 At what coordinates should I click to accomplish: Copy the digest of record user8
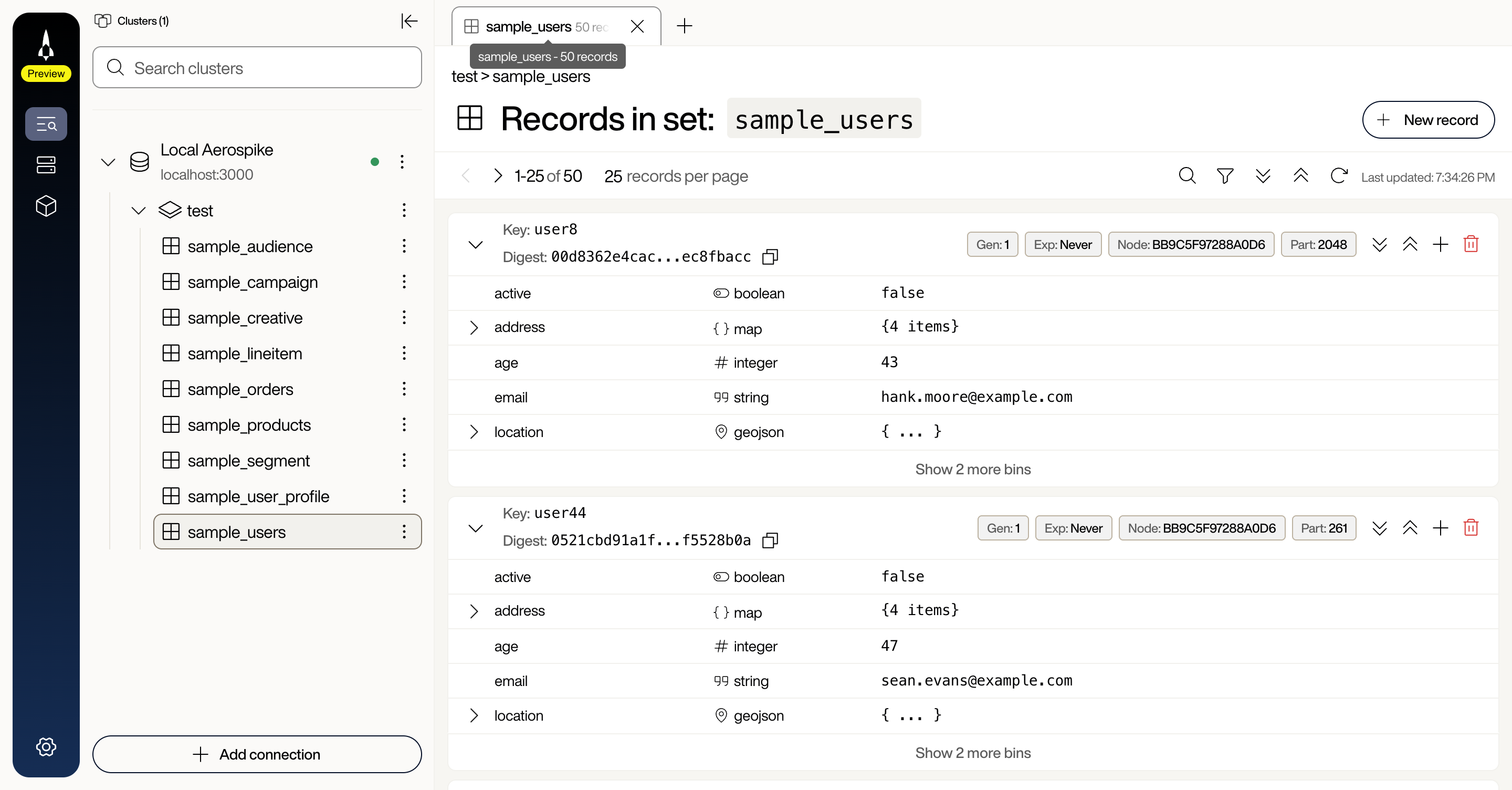[770, 257]
